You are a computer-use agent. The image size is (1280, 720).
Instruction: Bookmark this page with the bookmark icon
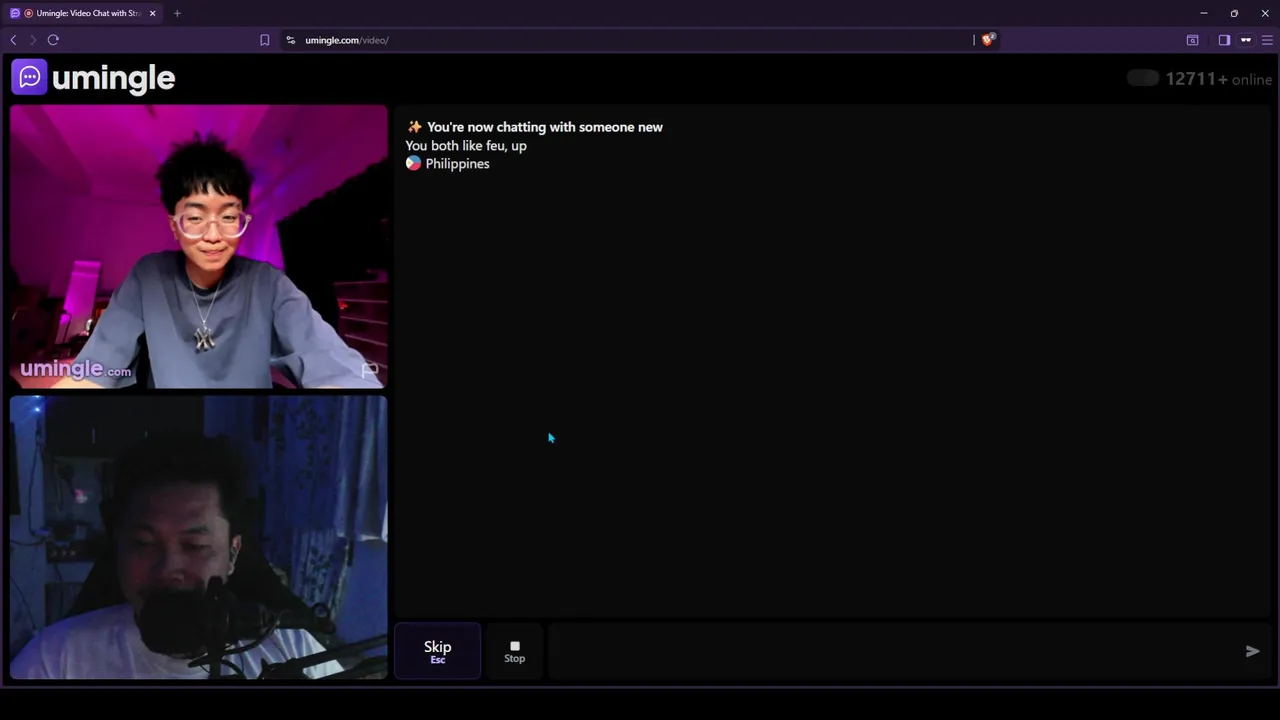click(x=265, y=40)
